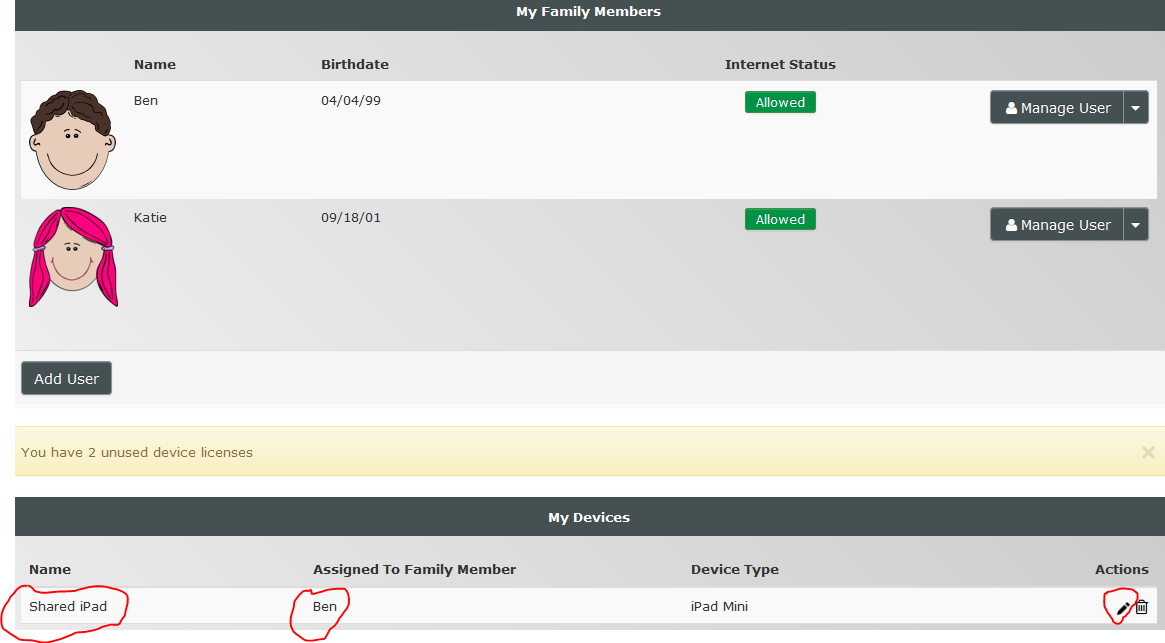
Task: Click the Birthdate column header
Action: 354,64
